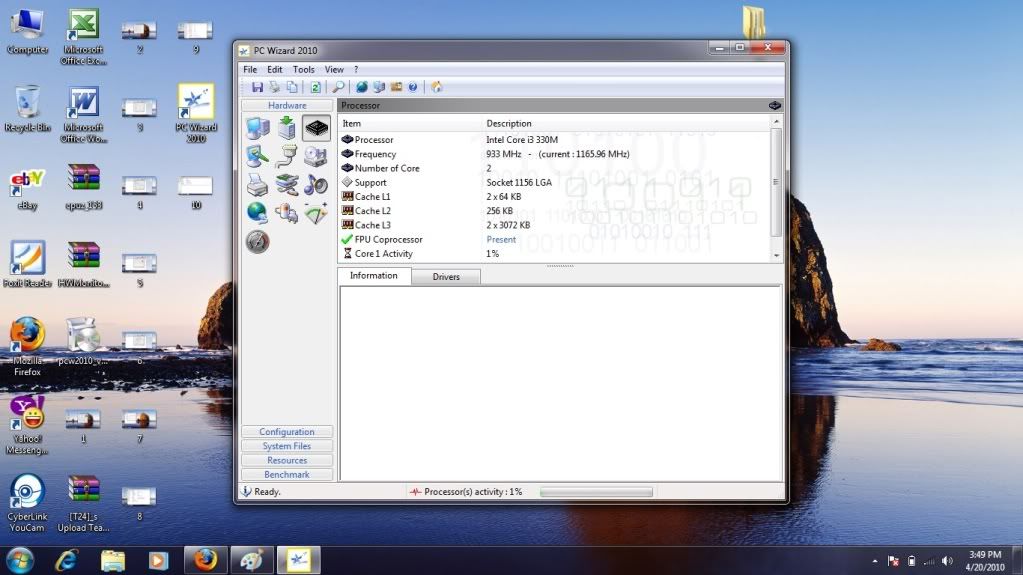Screen dimensions: 1023x575
Task: Select the I/O Ports cable icon
Action: 286,157
